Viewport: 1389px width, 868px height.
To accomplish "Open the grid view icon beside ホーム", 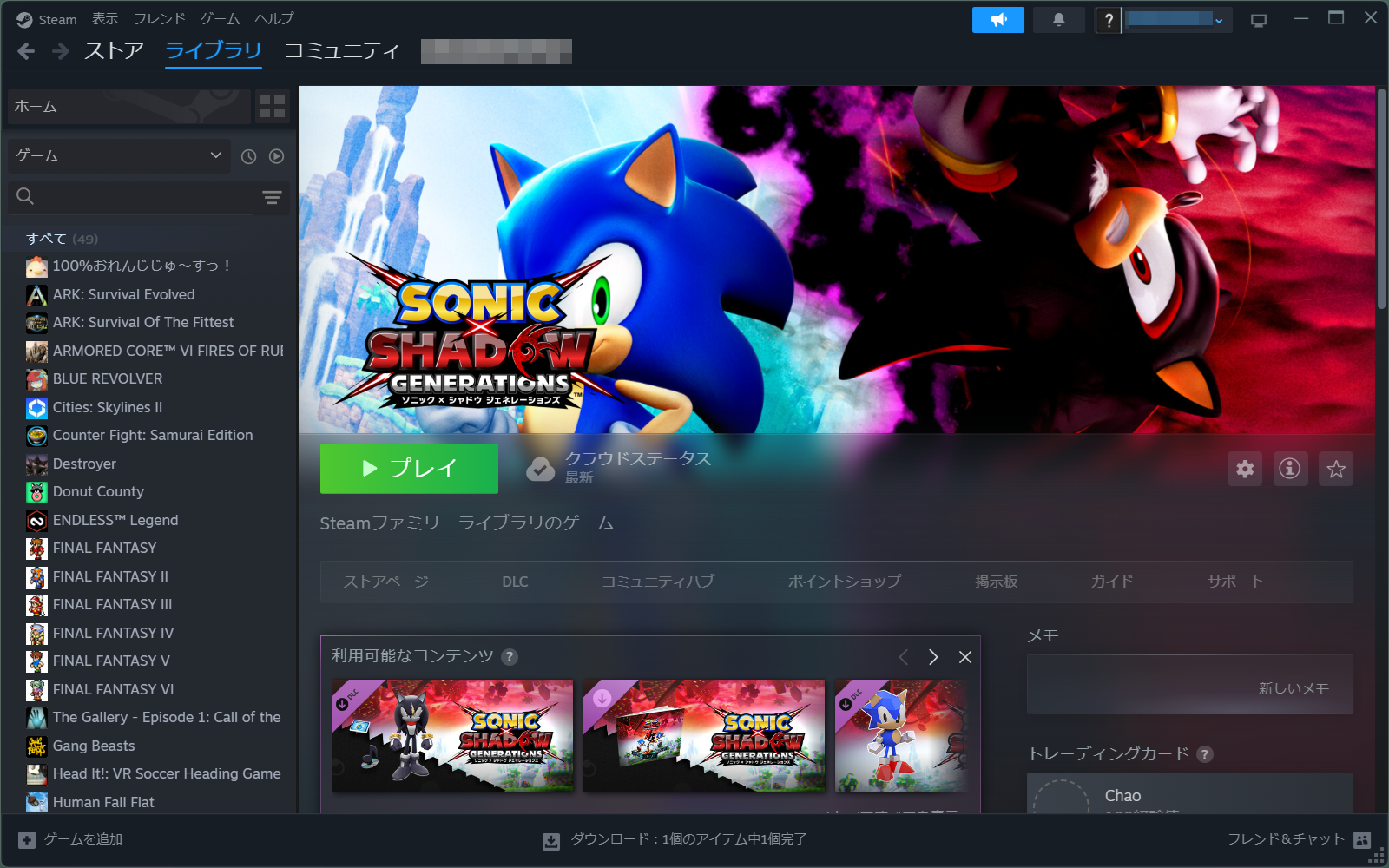I will point(273,107).
